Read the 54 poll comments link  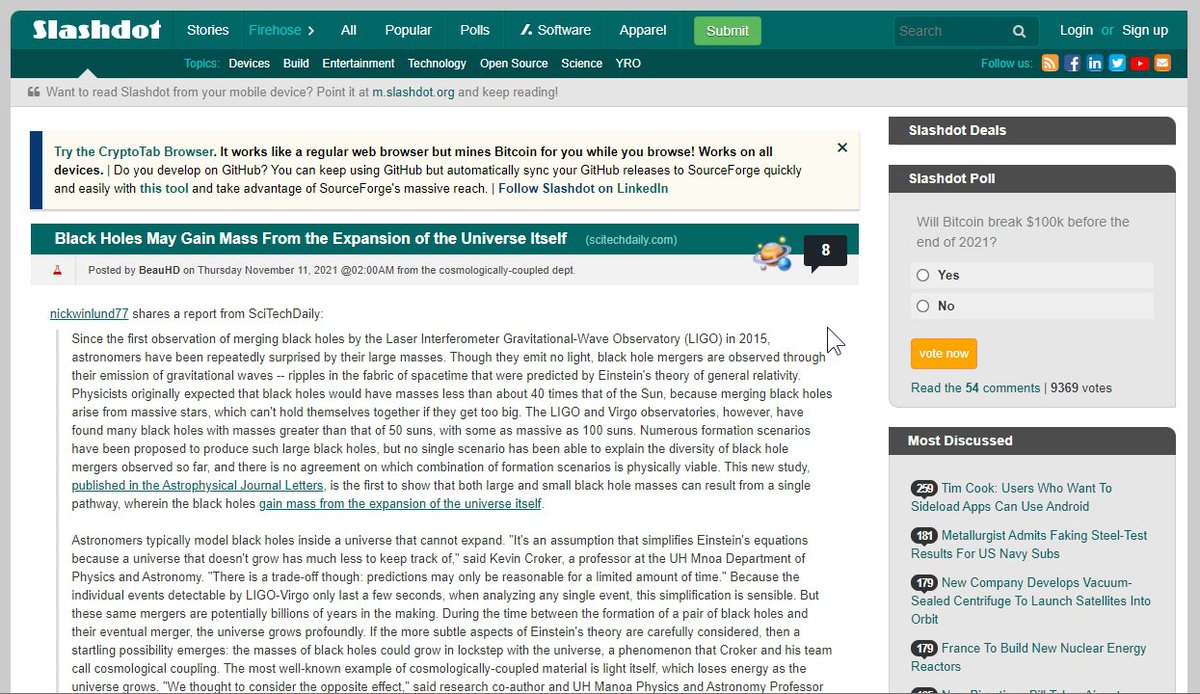[976, 388]
